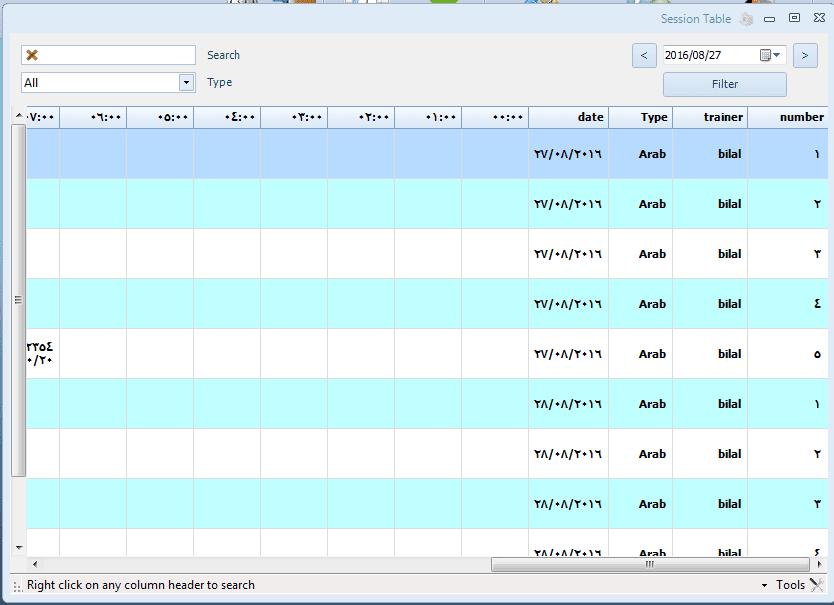
Task: Click the vertical scrollbar thumb
Action: (x=18, y=299)
